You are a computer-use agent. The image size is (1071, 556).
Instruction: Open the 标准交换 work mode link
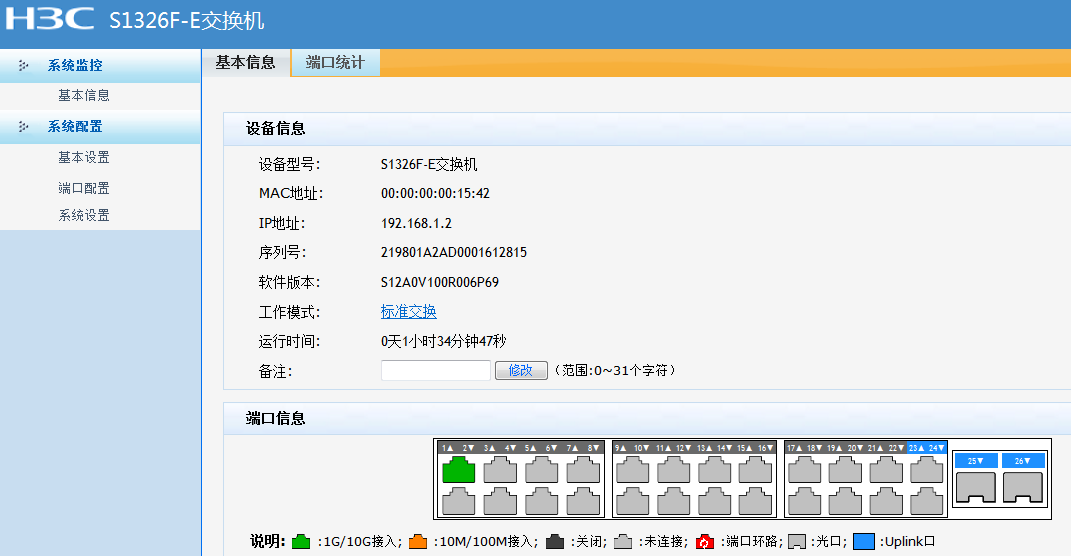pos(408,312)
